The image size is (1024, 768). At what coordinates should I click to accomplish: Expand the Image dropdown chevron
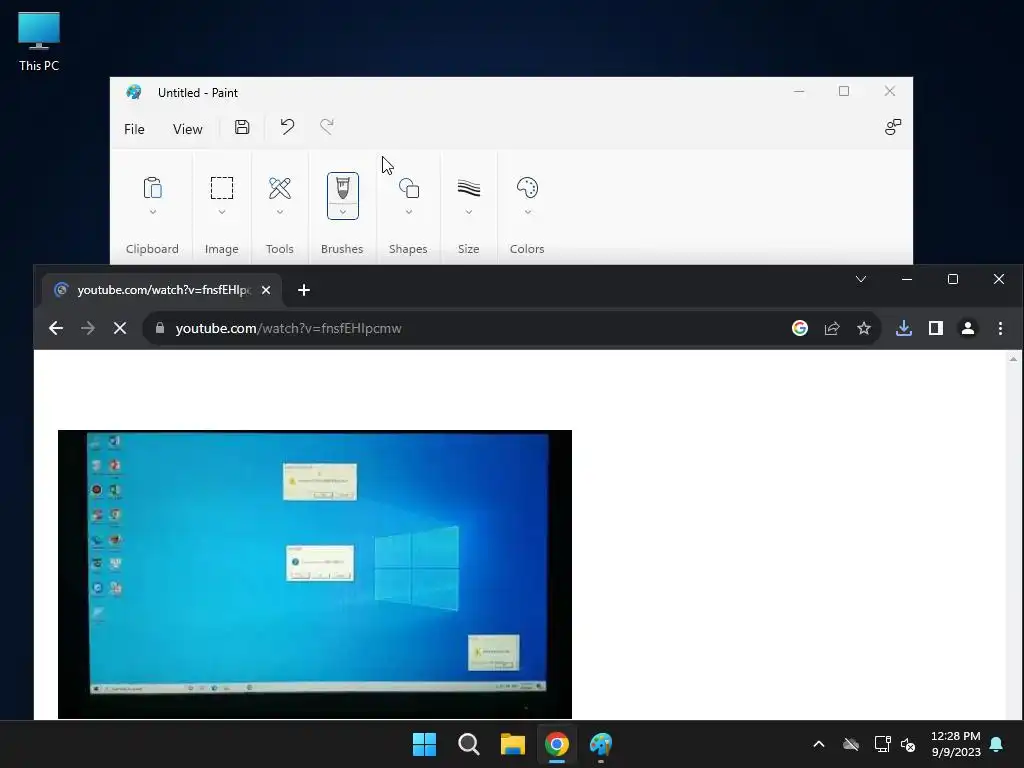221,212
